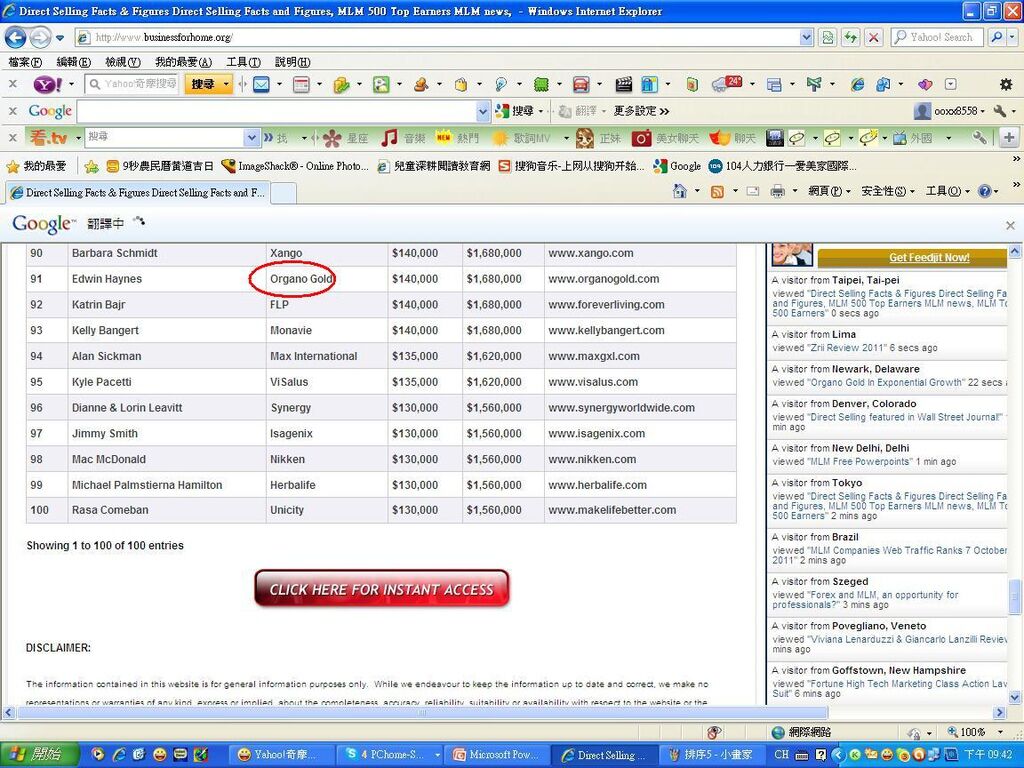
Task: Open the 檔案(F) menu
Action: coord(25,62)
